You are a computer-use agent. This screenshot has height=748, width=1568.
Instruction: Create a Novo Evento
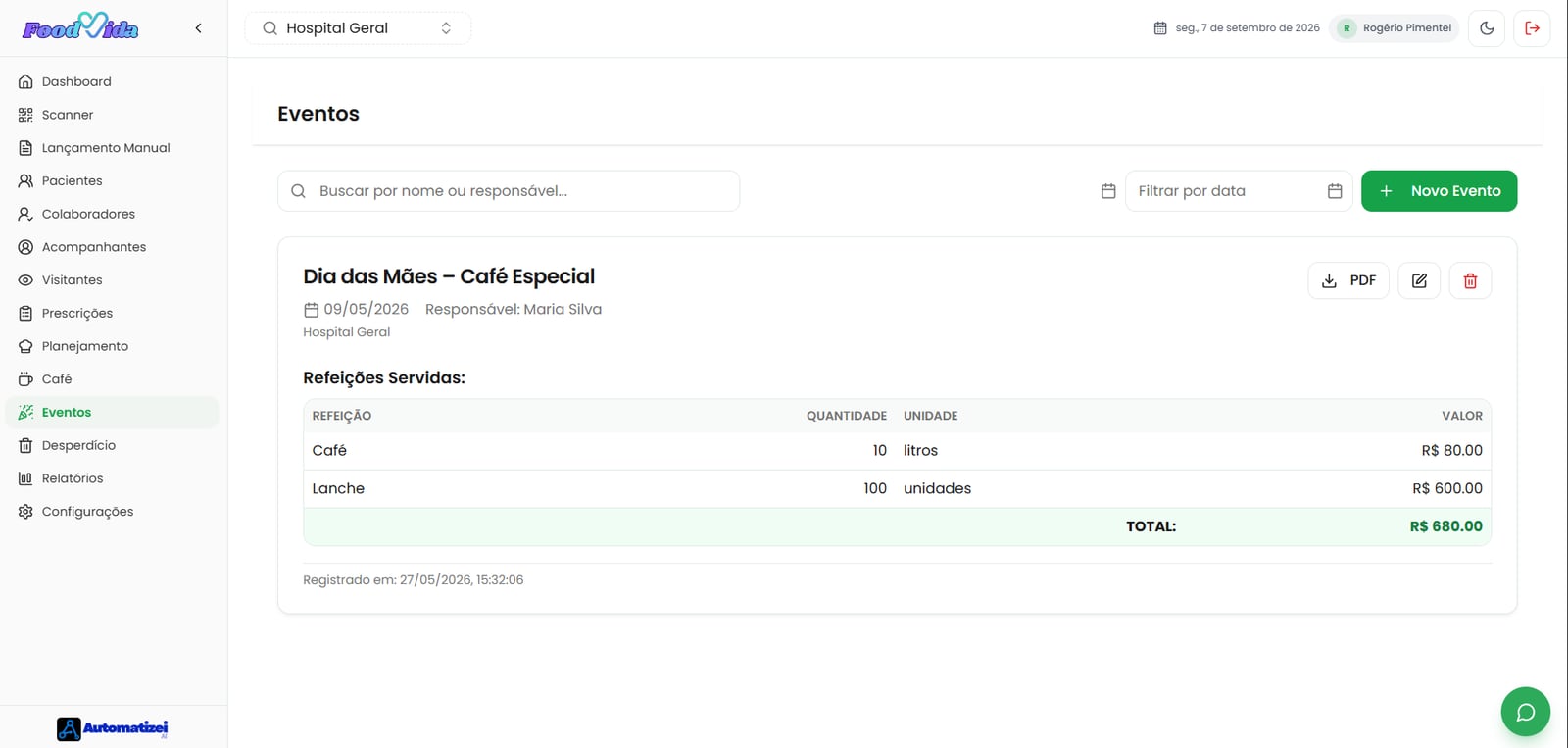tap(1439, 191)
